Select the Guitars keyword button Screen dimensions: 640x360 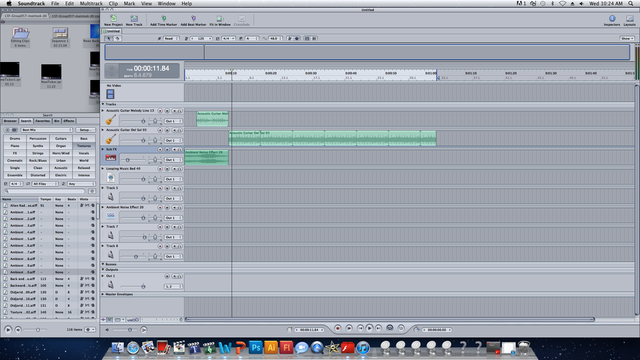pyautogui.click(x=61, y=139)
